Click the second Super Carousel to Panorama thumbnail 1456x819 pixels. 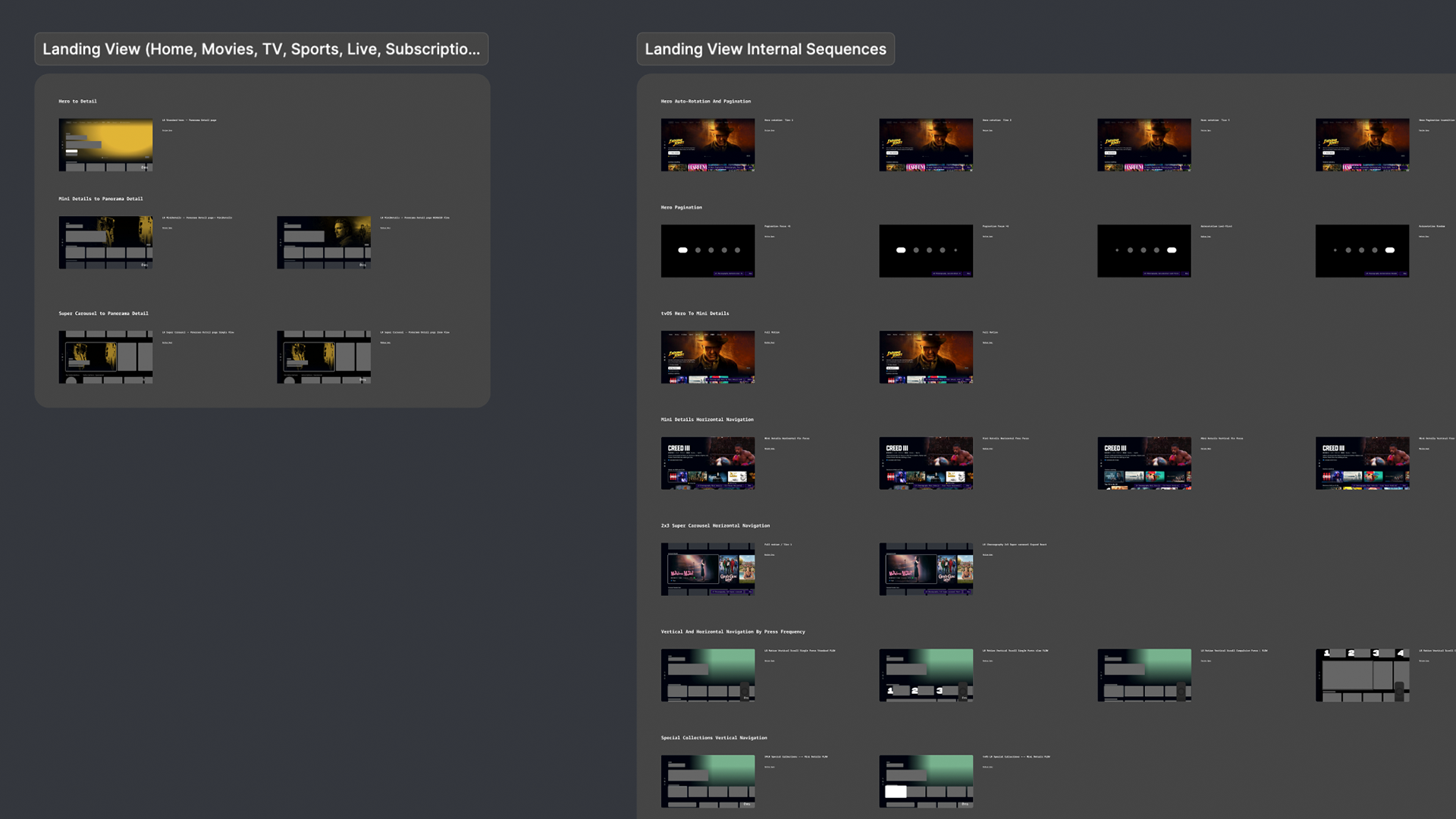pyautogui.click(x=324, y=357)
